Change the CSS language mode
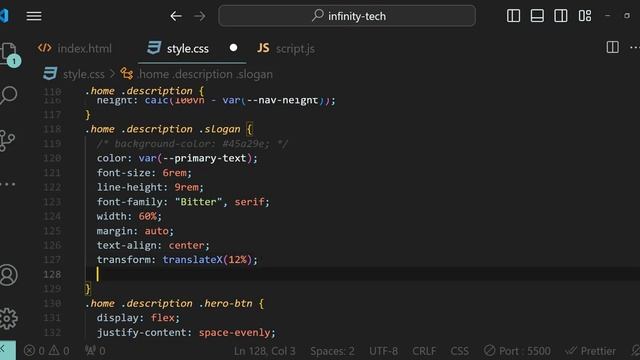This screenshot has height=360, width=640. [460, 351]
